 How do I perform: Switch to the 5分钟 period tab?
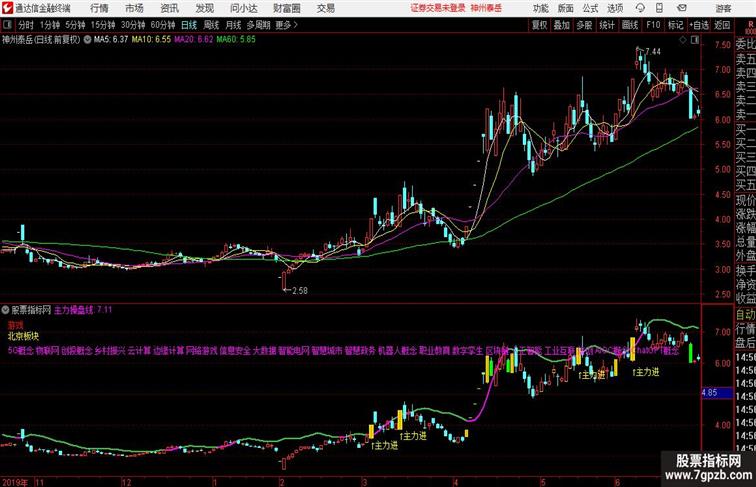tap(75, 25)
